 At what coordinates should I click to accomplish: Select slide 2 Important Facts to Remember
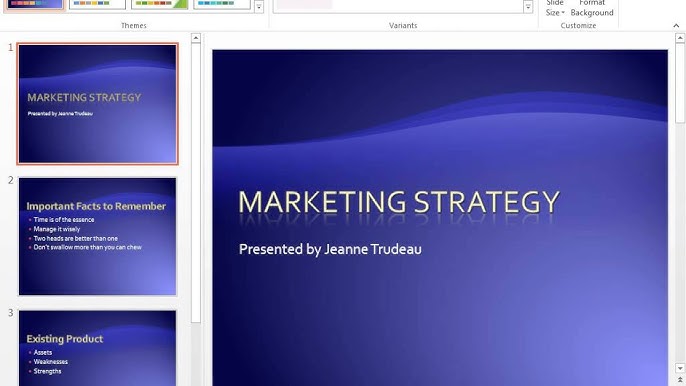pos(98,236)
